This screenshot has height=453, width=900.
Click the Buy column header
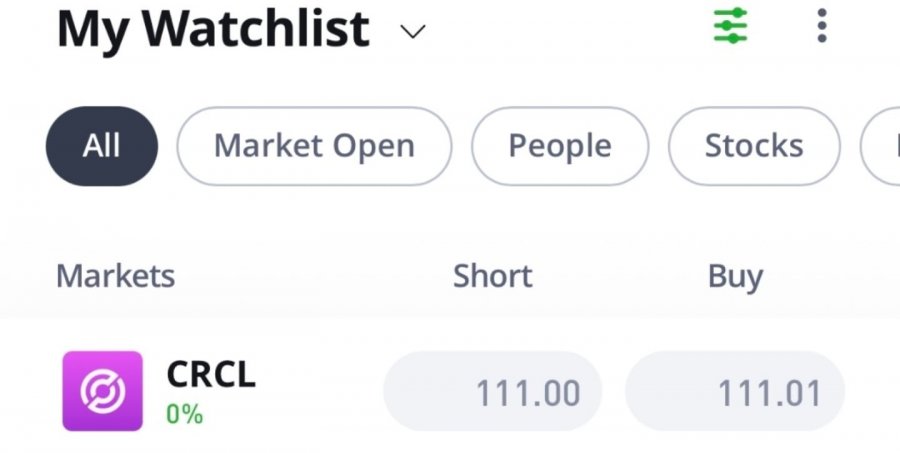click(x=735, y=277)
